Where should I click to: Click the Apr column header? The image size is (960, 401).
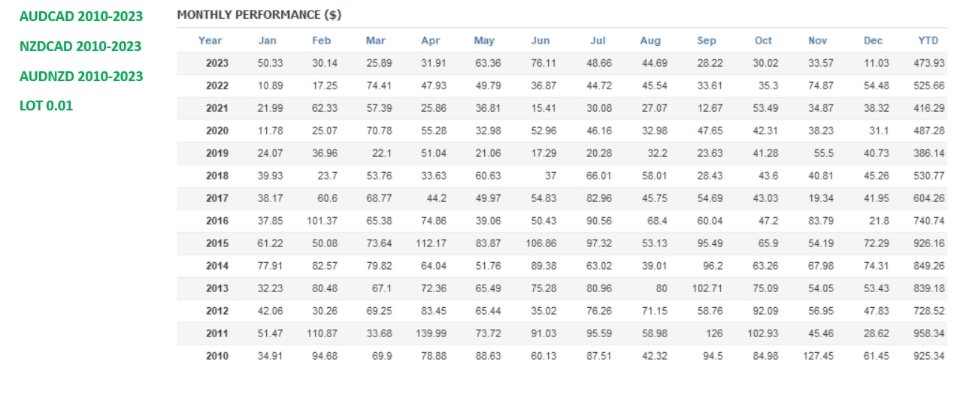(430, 41)
